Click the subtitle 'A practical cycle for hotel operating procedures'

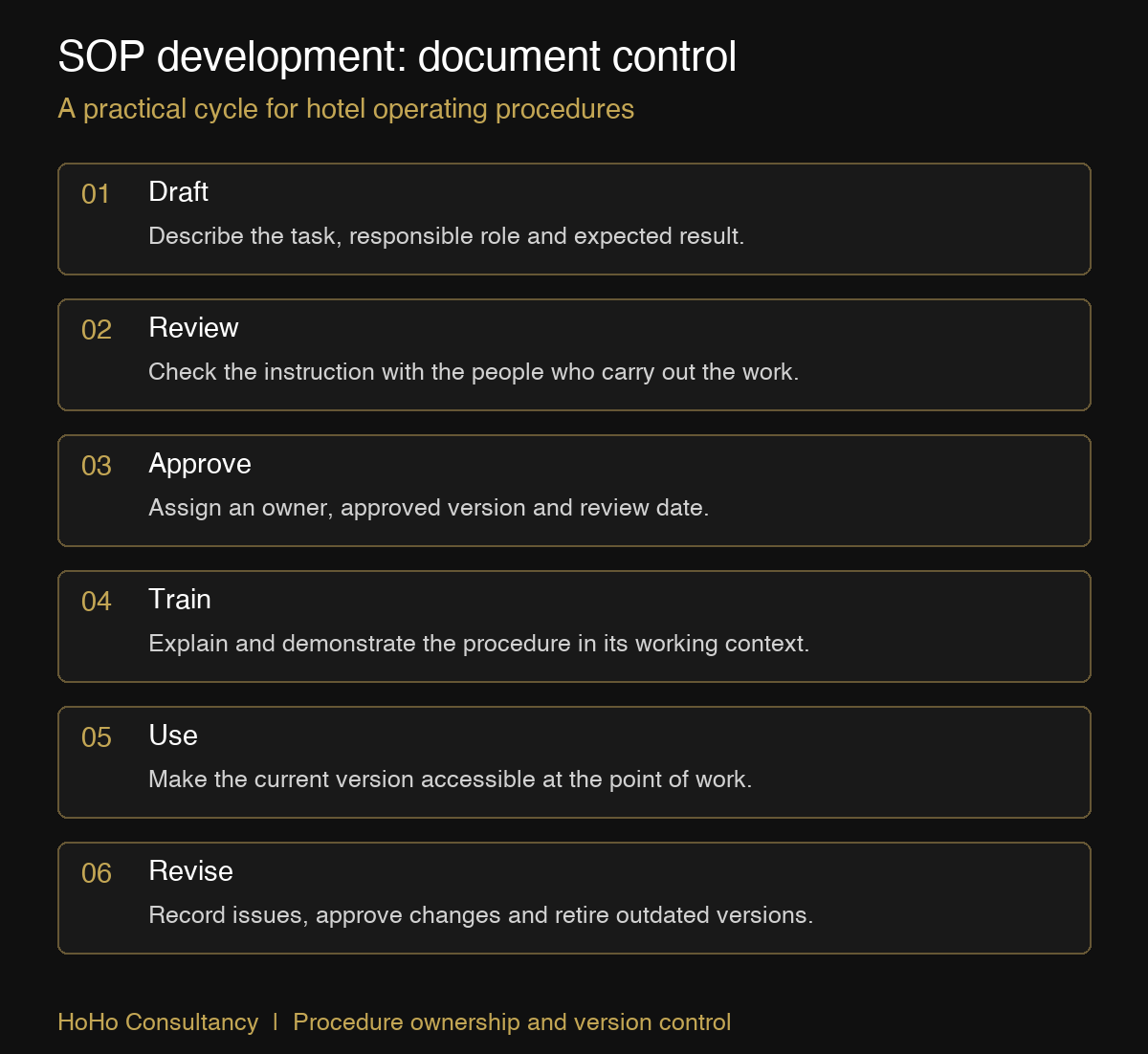(345, 109)
